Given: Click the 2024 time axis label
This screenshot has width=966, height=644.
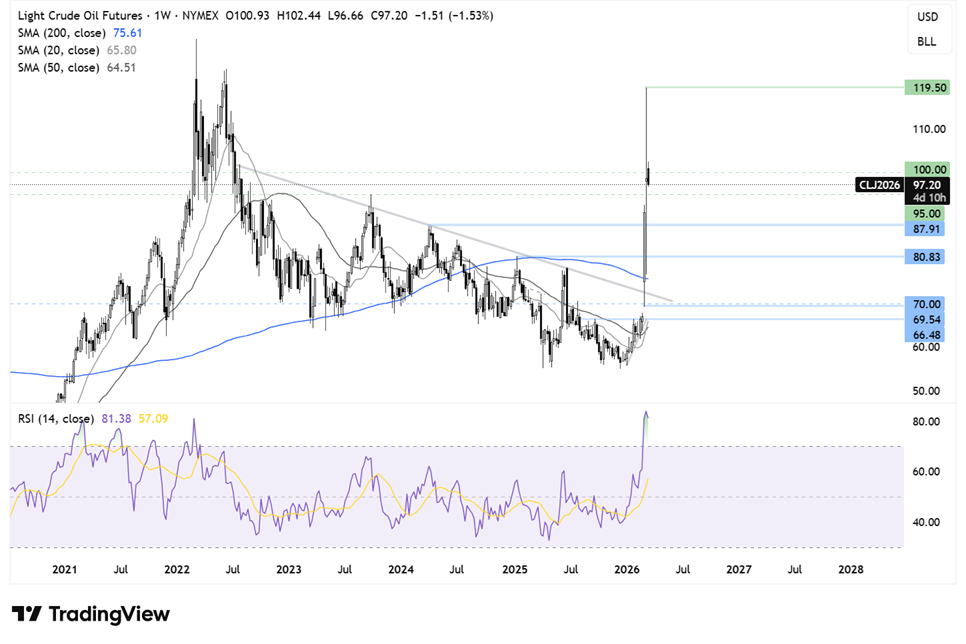Looking at the screenshot, I should pyautogui.click(x=401, y=569).
